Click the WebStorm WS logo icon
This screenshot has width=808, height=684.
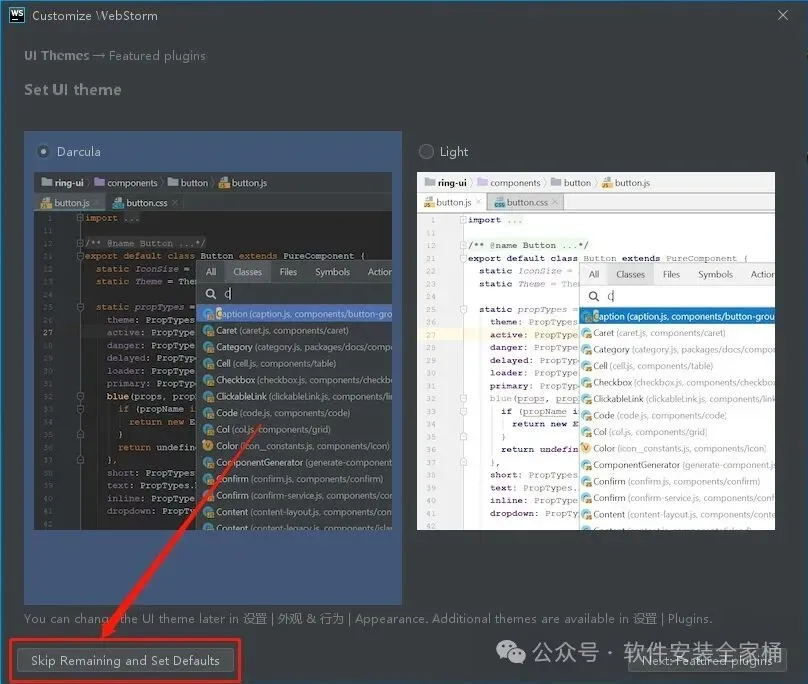[x=16, y=15]
